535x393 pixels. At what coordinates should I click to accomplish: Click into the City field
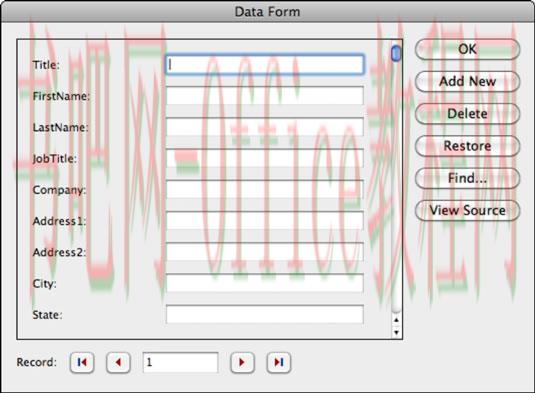coord(265,283)
